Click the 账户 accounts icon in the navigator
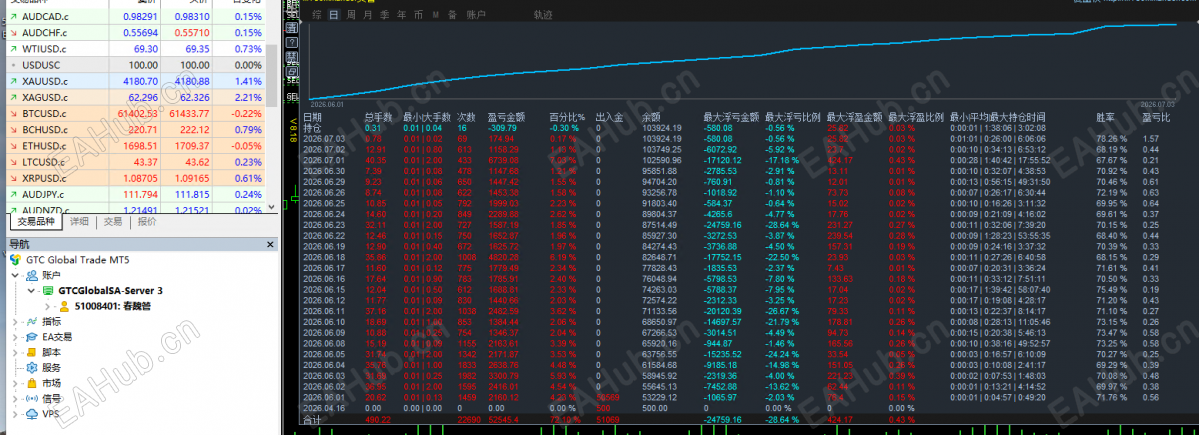 32,275
